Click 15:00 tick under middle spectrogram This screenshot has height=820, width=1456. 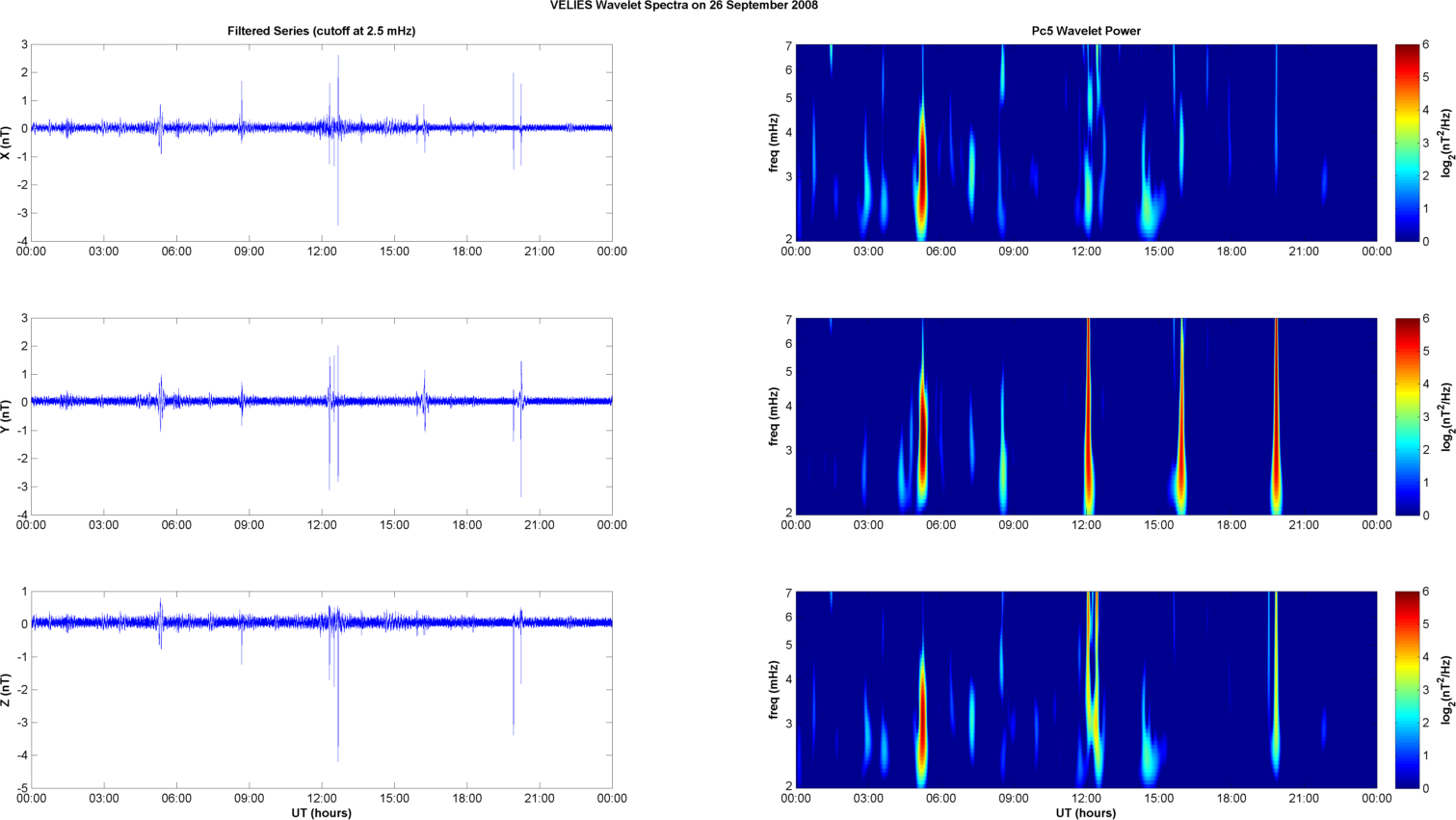tap(1159, 525)
